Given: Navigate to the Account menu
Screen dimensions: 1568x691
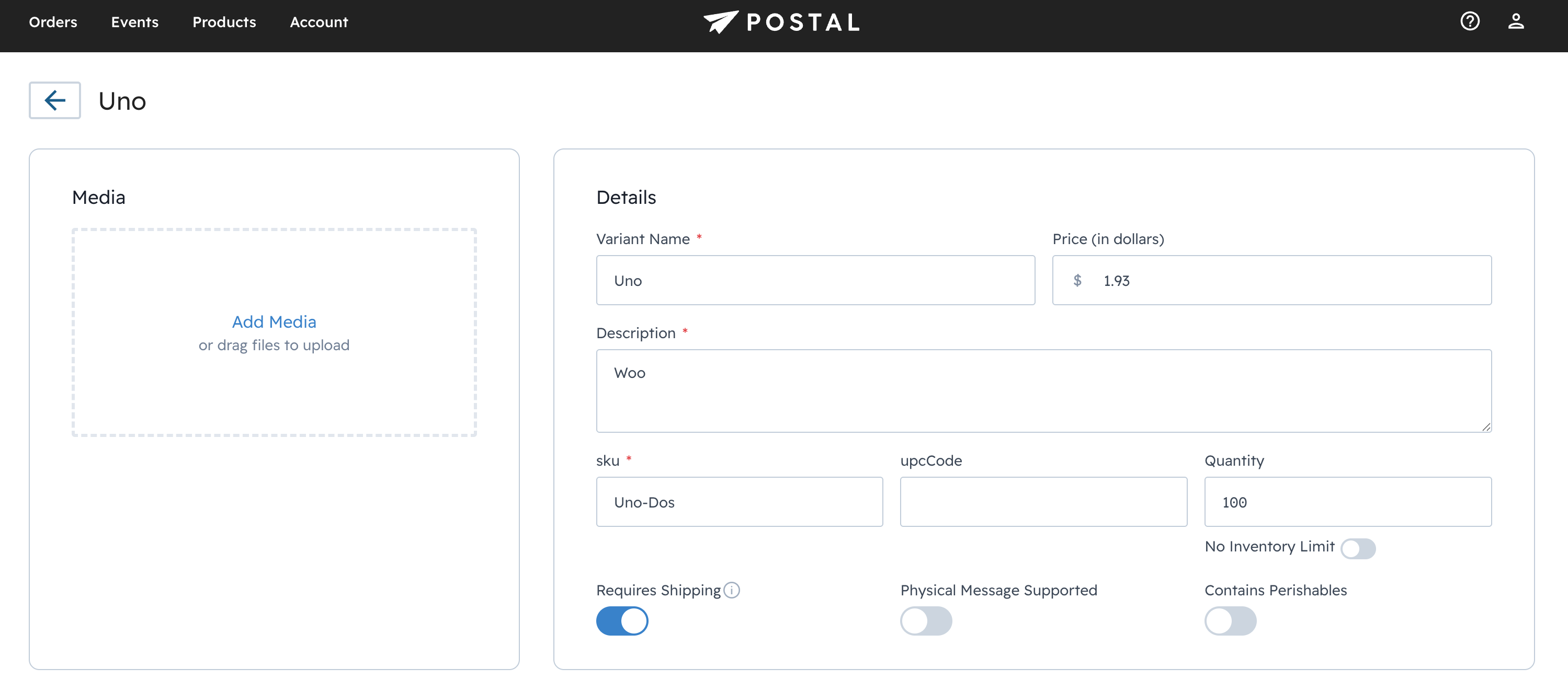Looking at the screenshot, I should point(319,22).
